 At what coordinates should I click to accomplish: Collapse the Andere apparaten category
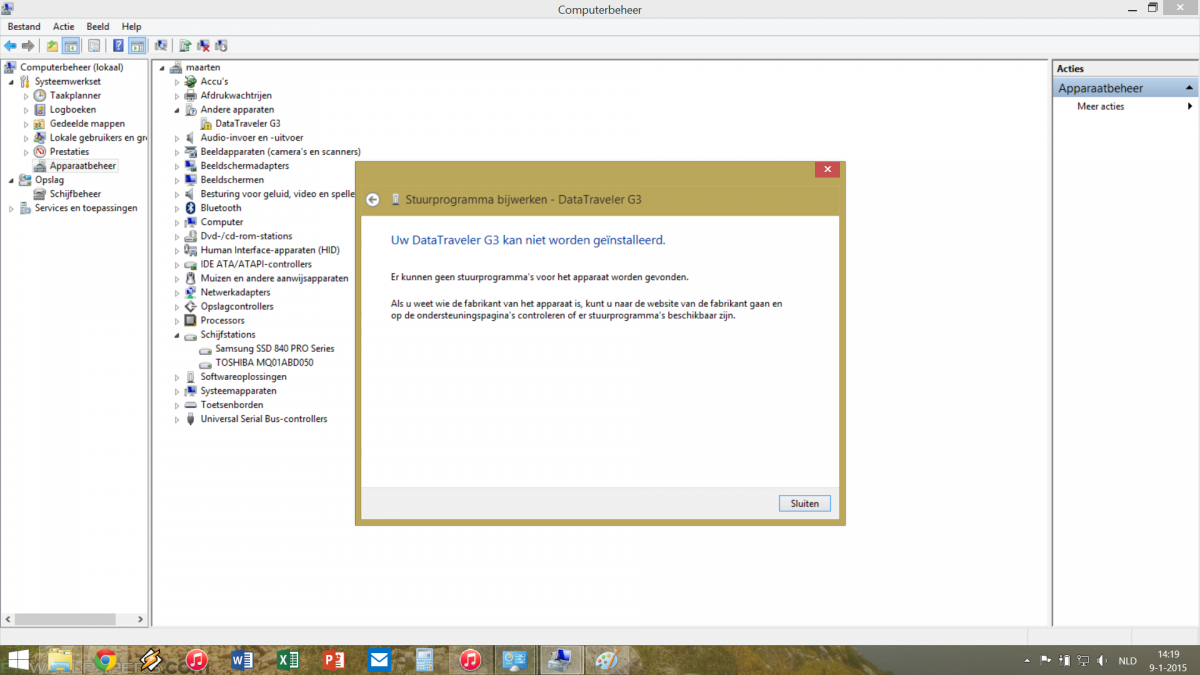(177, 109)
